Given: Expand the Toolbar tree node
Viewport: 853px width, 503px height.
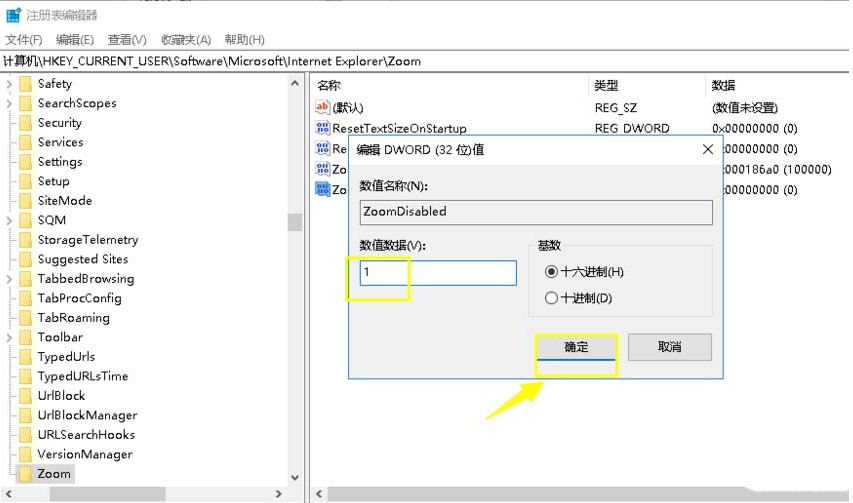Looking at the screenshot, I should pyautogui.click(x=9, y=337).
